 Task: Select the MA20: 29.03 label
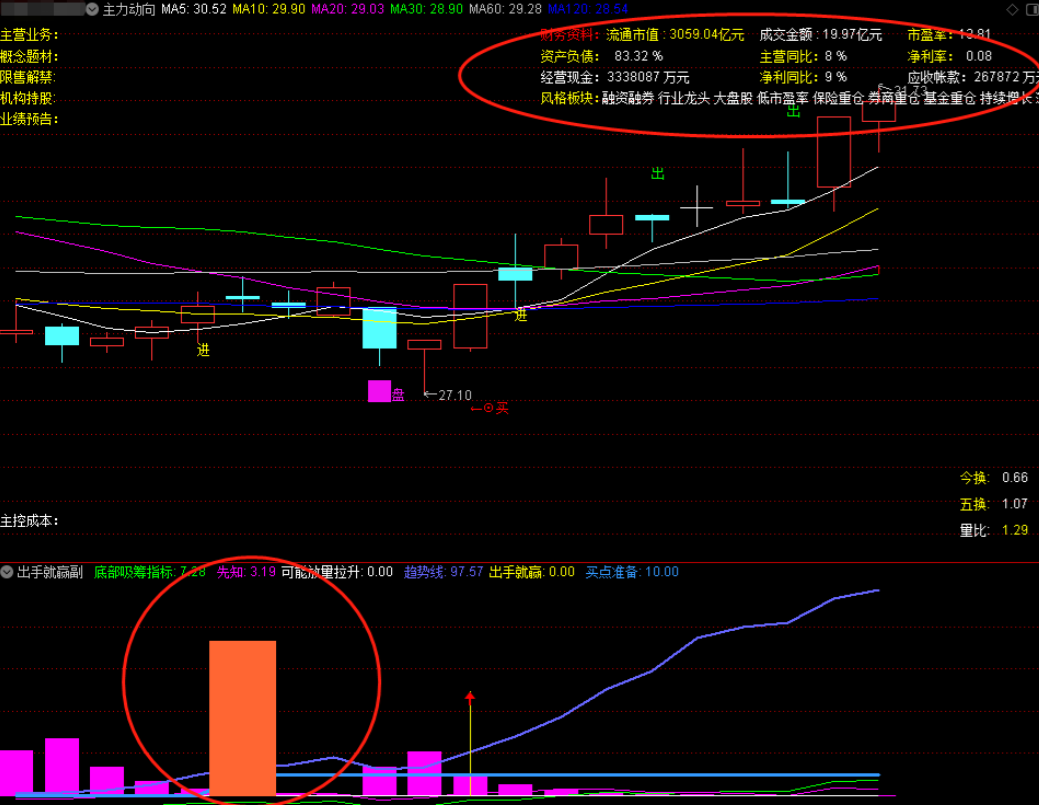point(347,9)
